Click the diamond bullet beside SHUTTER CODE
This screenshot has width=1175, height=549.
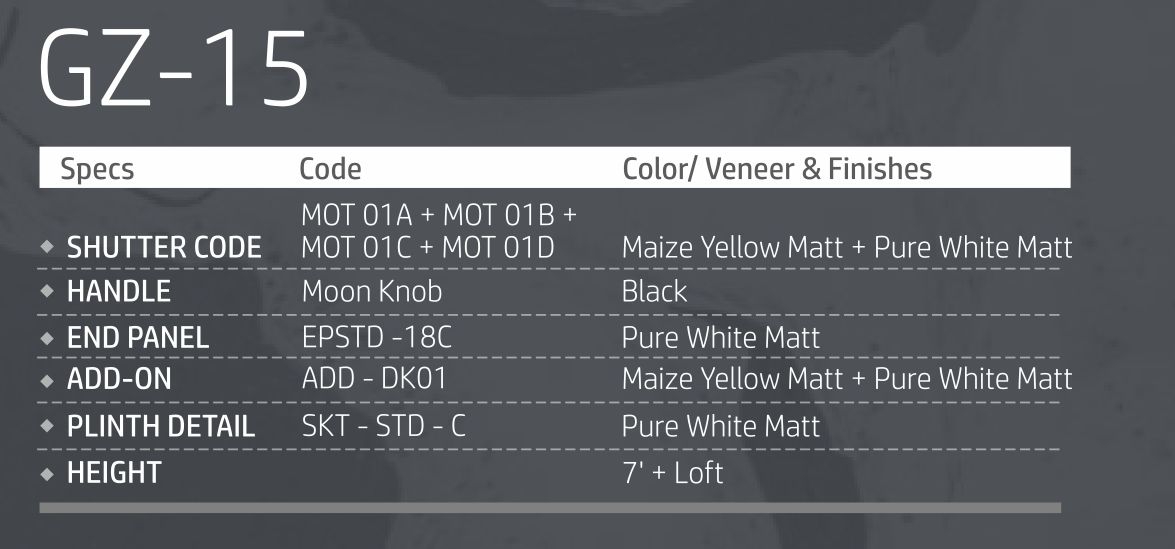47,248
